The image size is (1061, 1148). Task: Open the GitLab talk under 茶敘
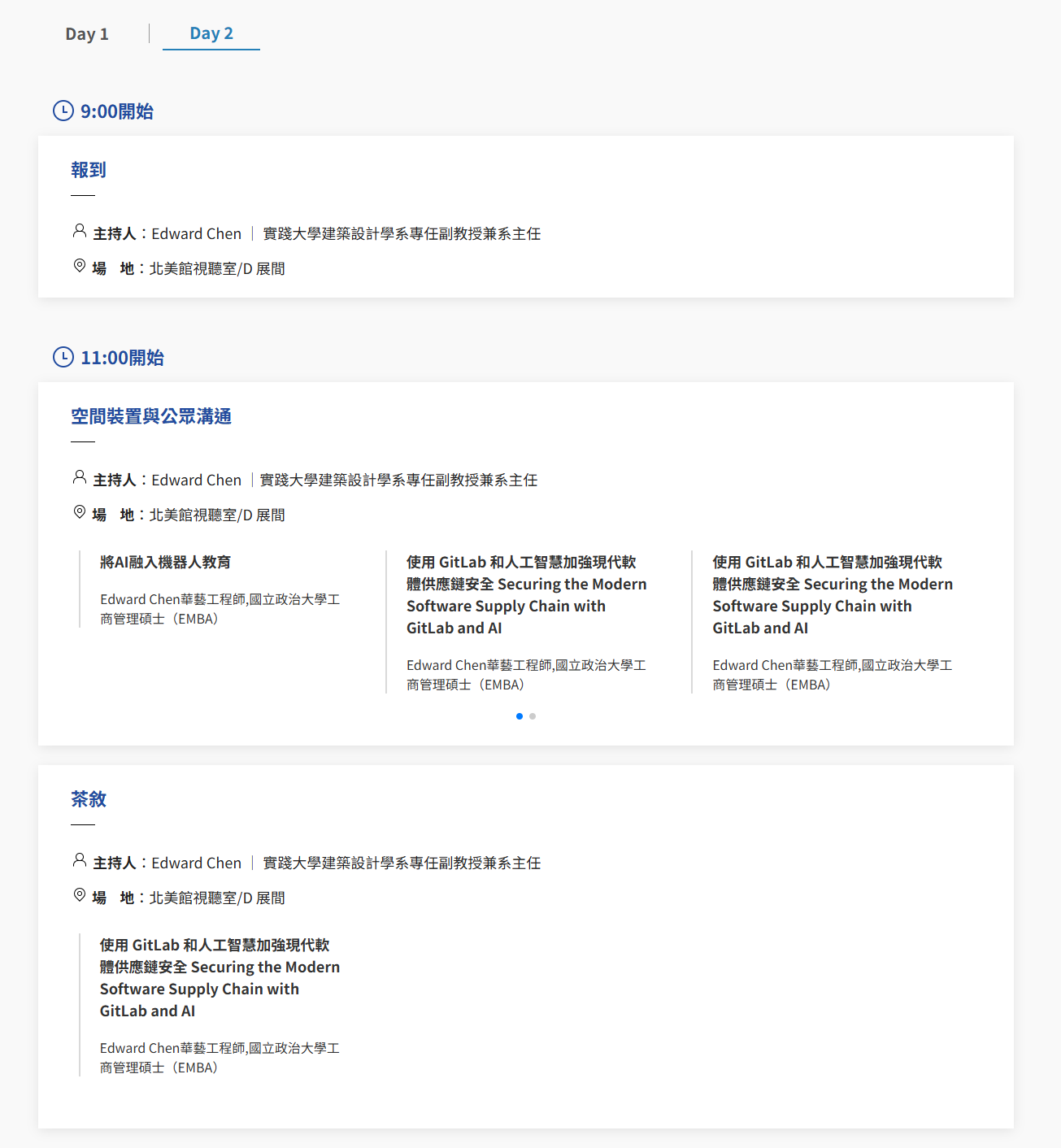220,978
